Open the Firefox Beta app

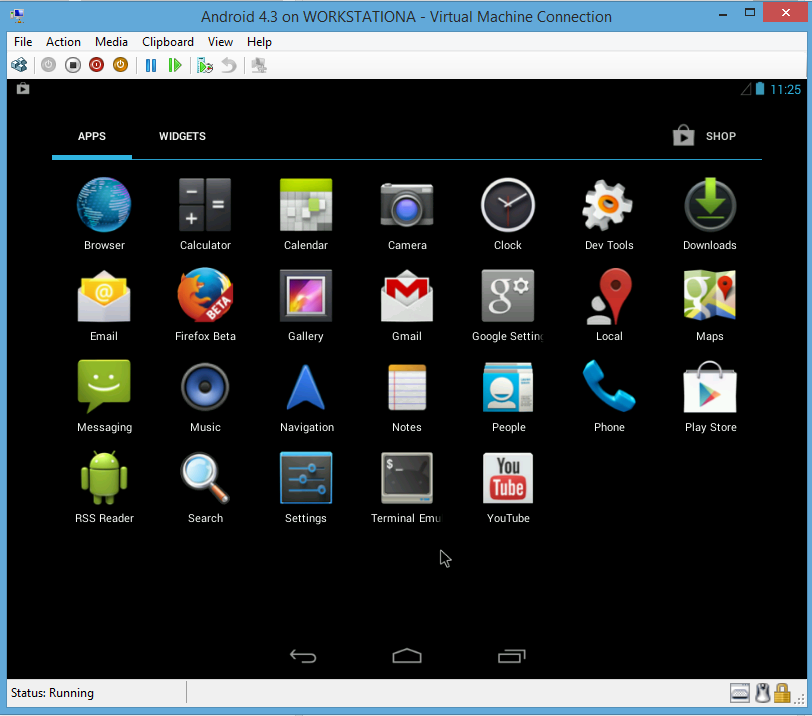[205, 296]
